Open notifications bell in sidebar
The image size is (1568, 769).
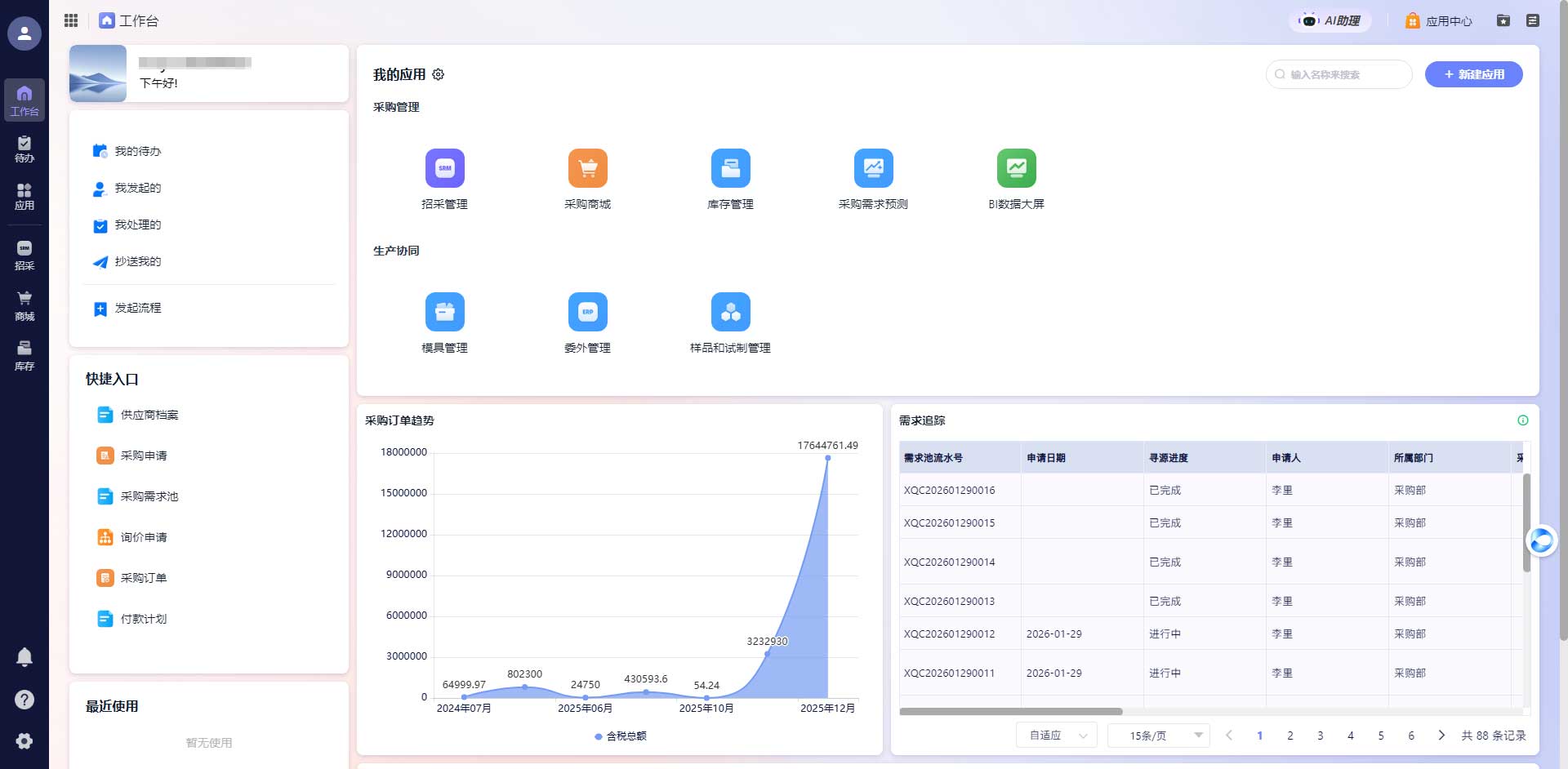coord(24,657)
